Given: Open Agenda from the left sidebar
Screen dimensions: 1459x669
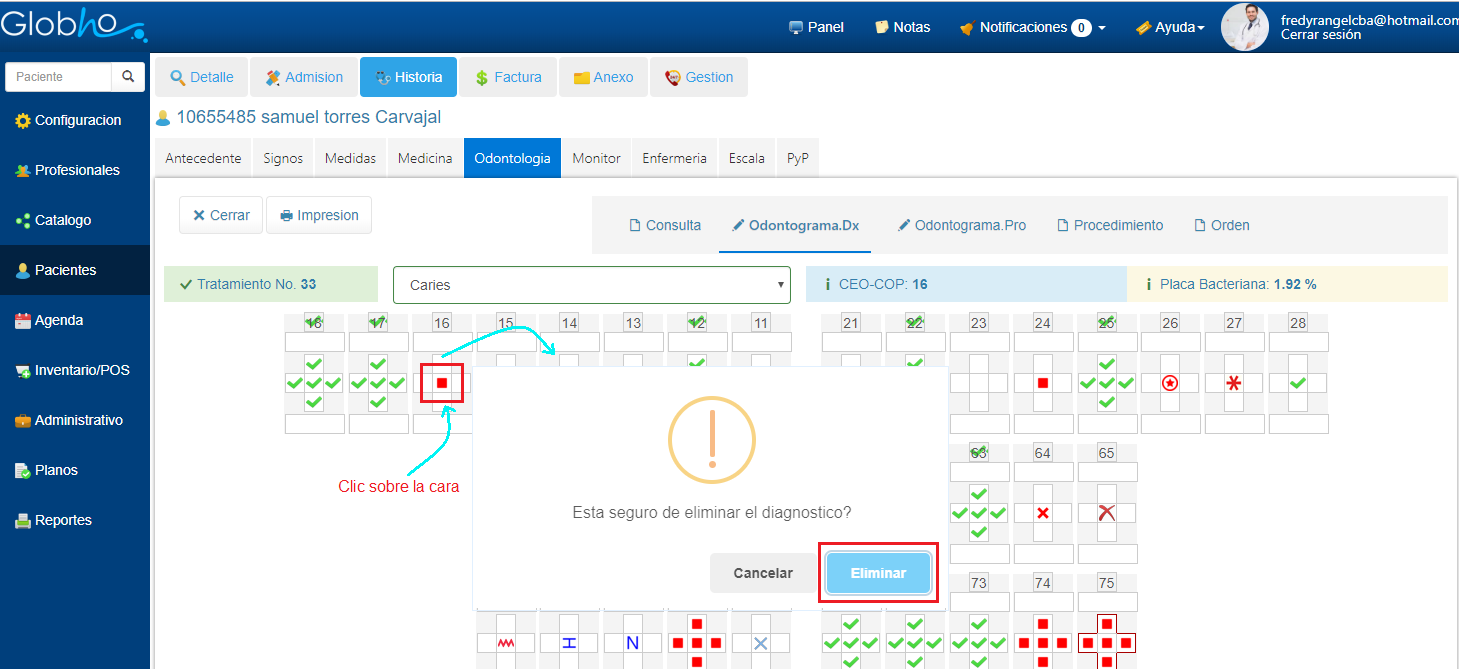Looking at the screenshot, I should click(59, 320).
